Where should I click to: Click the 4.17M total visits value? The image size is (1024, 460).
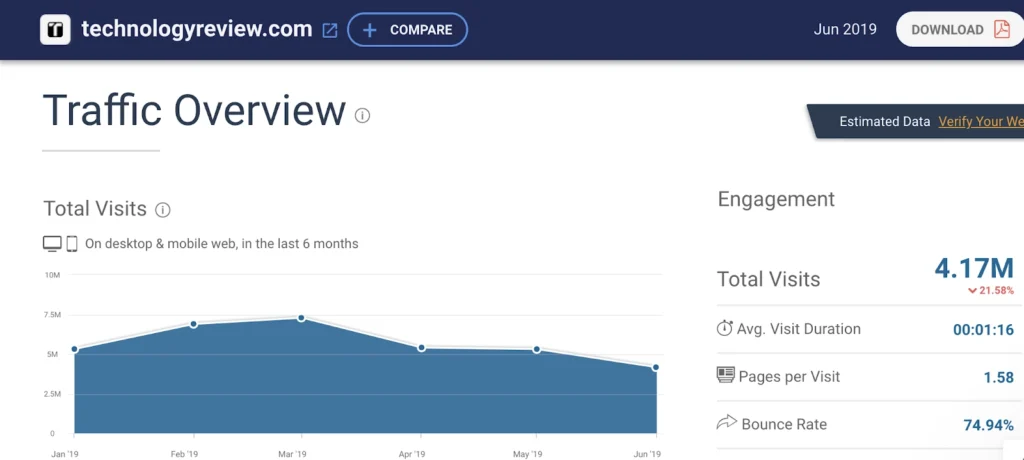click(x=973, y=268)
